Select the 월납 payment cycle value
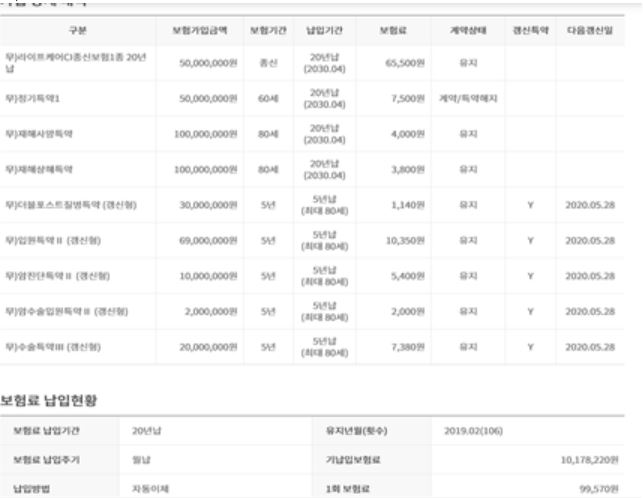The width and height of the screenshot is (643, 498). click(x=141, y=460)
